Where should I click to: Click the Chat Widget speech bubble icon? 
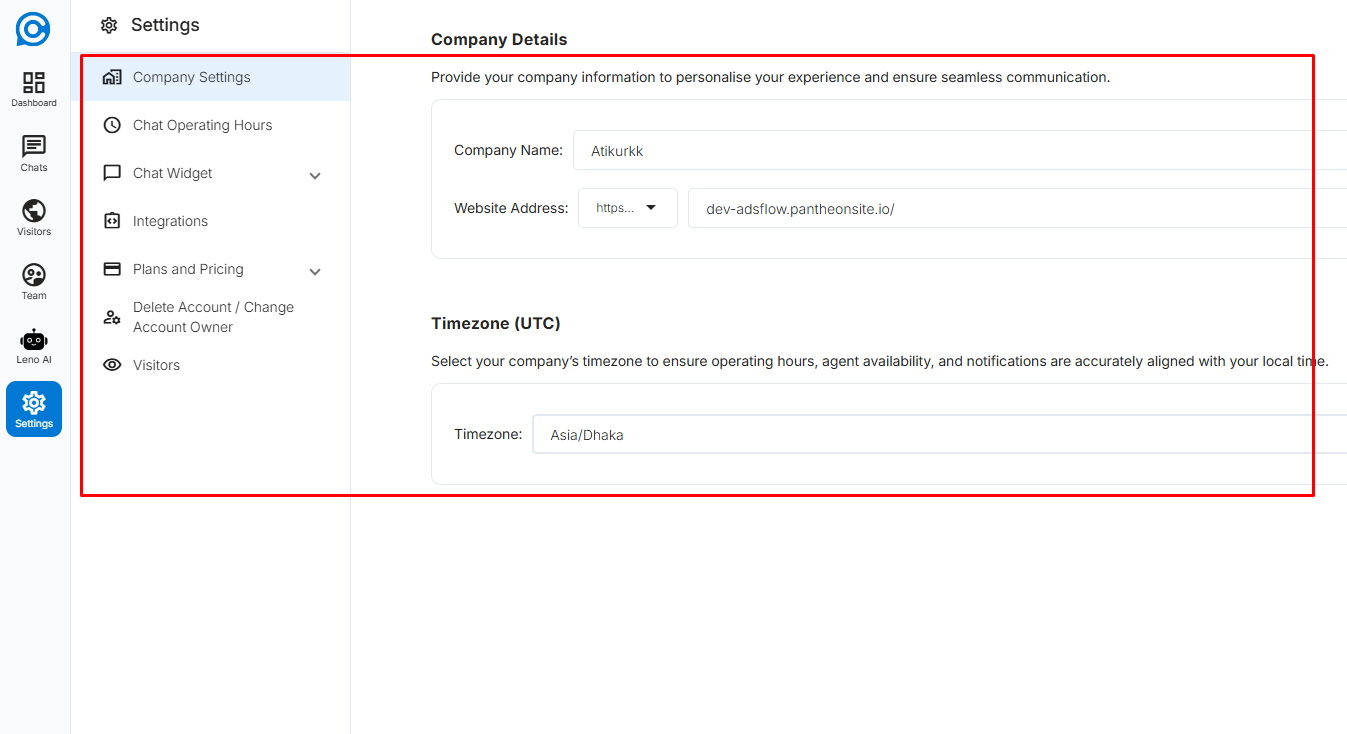click(113, 173)
